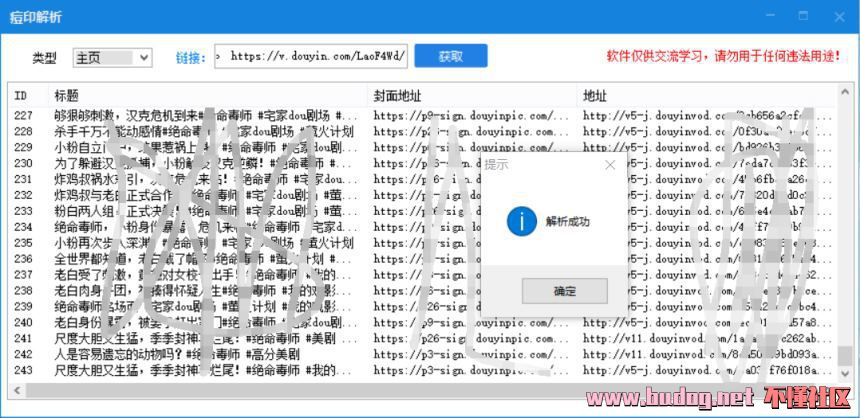Close the 提示 dialog with X
This screenshot has width=860, height=418.
[x=610, y=165]
